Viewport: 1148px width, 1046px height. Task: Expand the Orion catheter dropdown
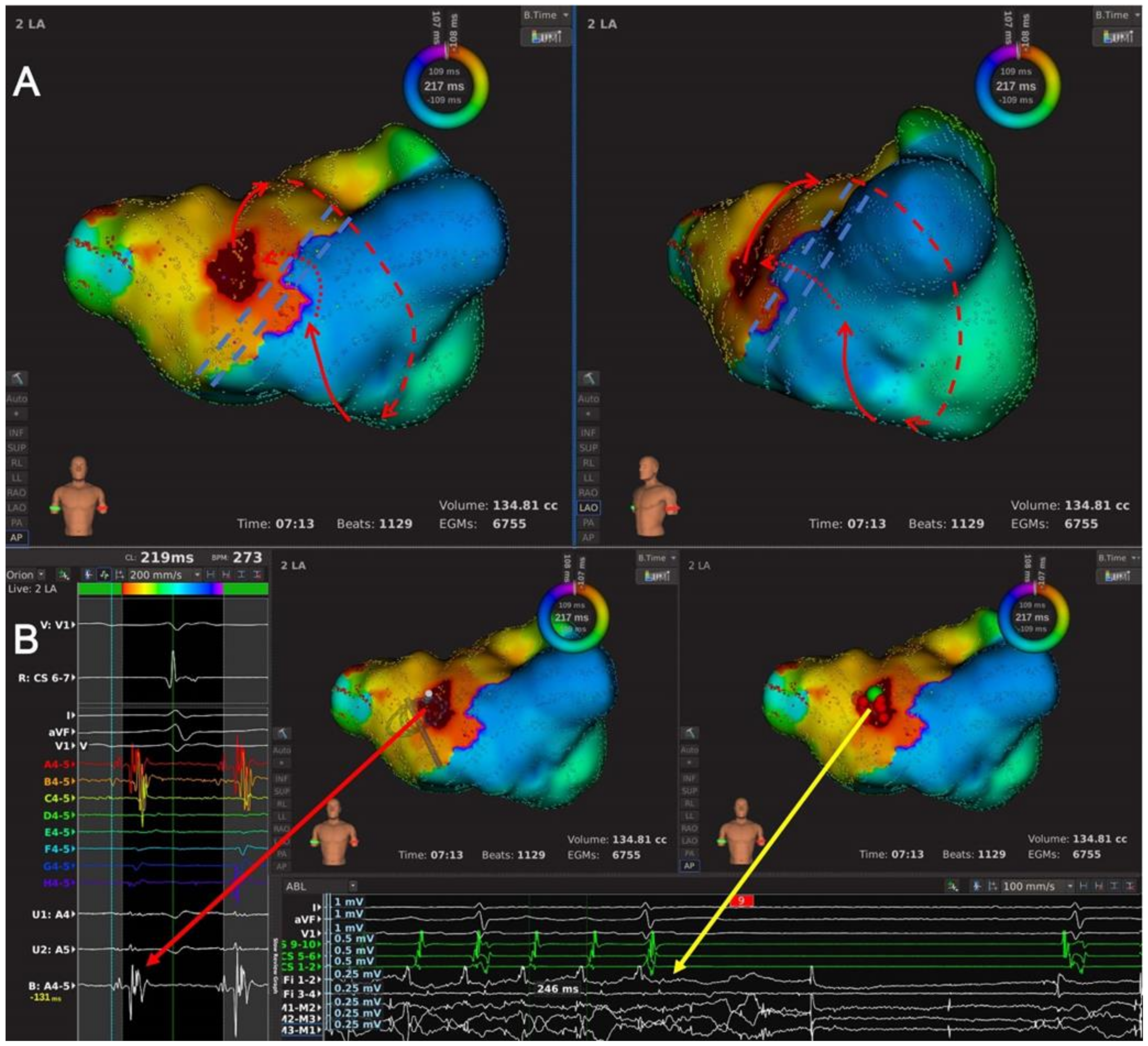pyautogui.click(x=41, y=575)
